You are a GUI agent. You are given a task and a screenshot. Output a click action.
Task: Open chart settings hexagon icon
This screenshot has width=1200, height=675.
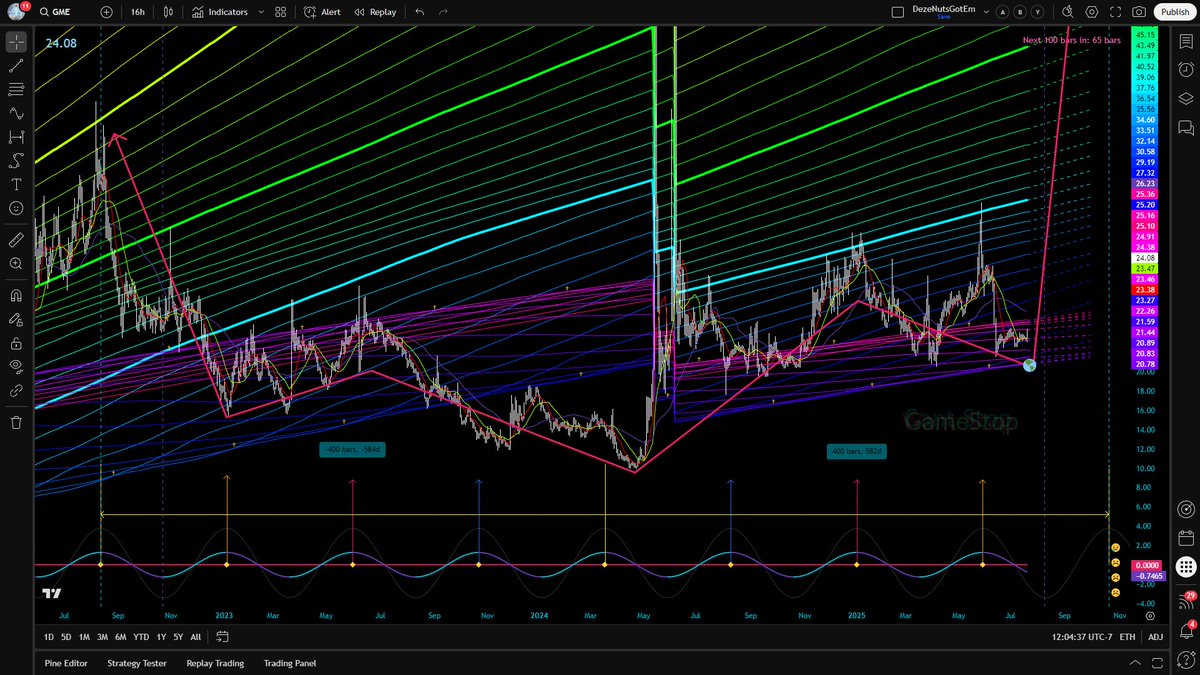click(1091, 12)
